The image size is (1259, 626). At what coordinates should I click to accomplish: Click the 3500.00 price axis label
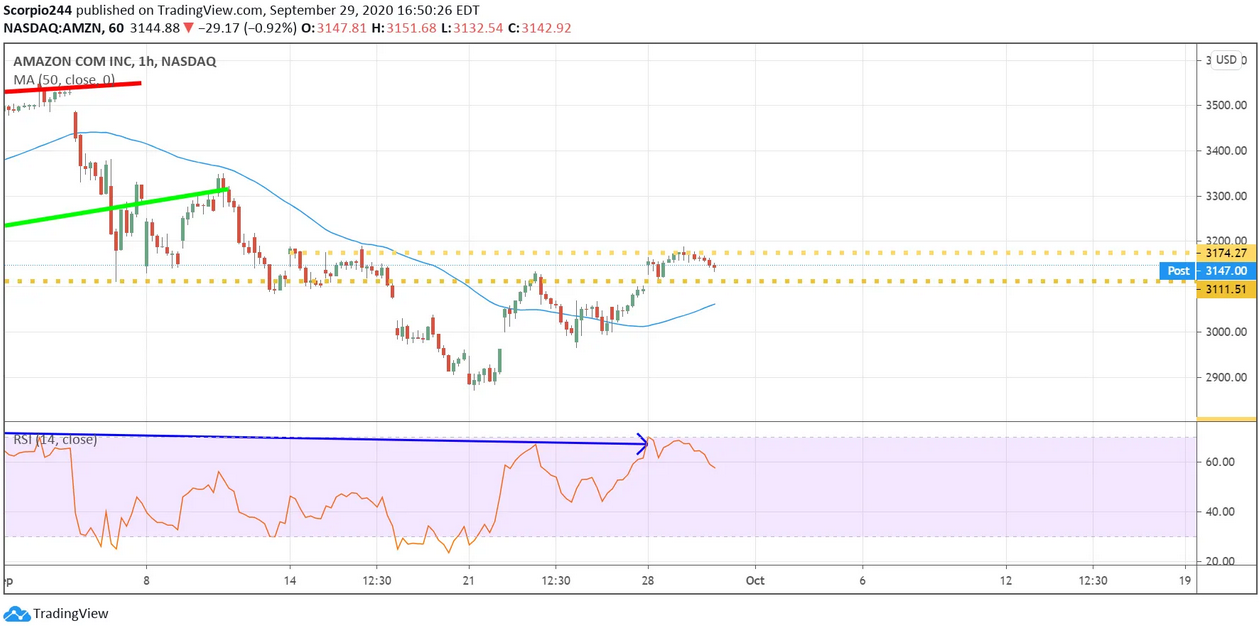click(x=1226, y=105)
